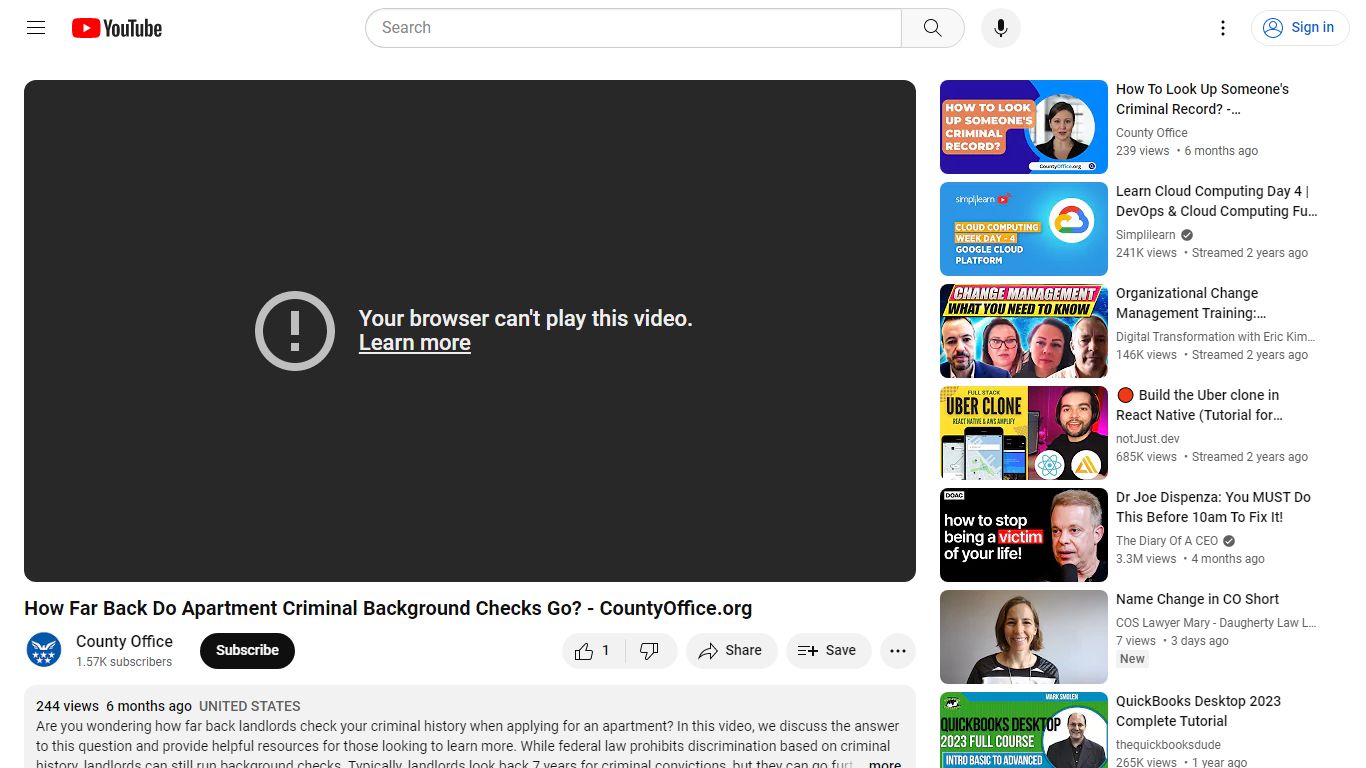The height and width of the screenshot is (768, 1366).
Task: Open Learn Cloud Computing Day 4 thumbnail
Action: tap(1024, 229)
